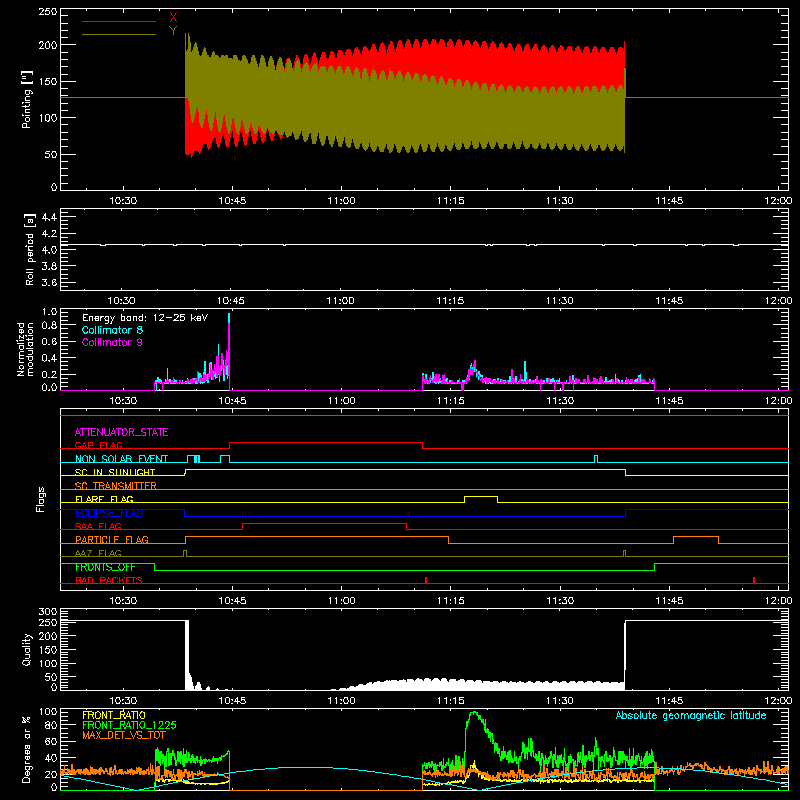Viewport: 800px width, 800px height.
Task: Click the 300 tick label on Quality axis
Action: coord(47,612)
